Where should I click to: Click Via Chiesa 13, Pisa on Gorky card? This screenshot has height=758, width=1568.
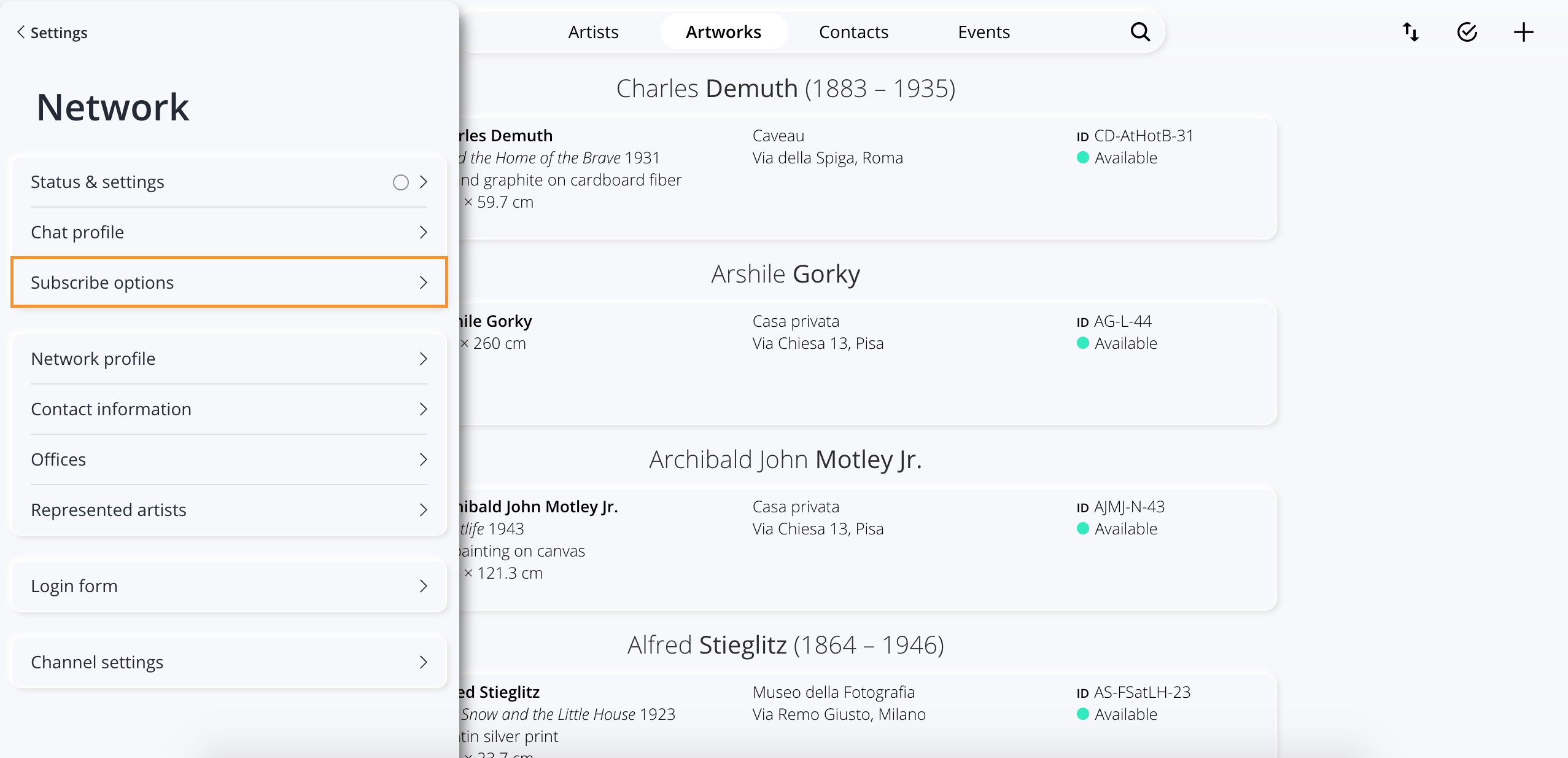pyautogui.click(x=818, y=343)
